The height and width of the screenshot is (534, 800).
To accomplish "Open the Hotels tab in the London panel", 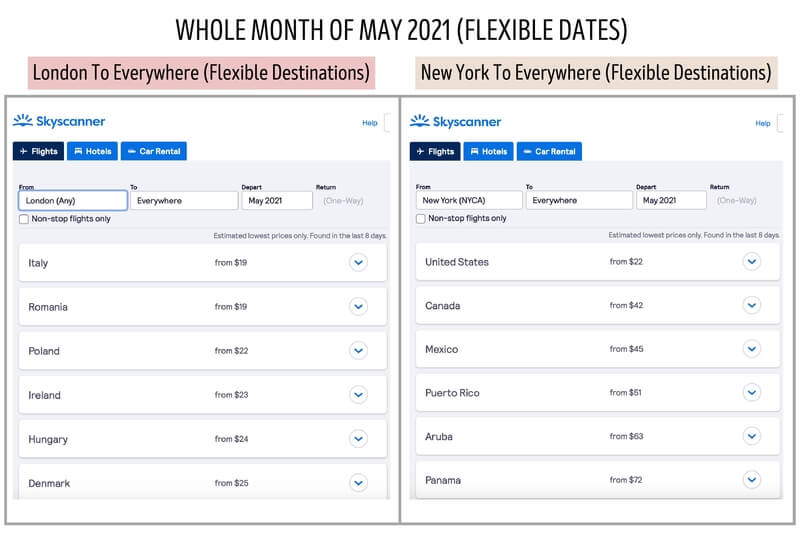I will click(x=92, y=152).
